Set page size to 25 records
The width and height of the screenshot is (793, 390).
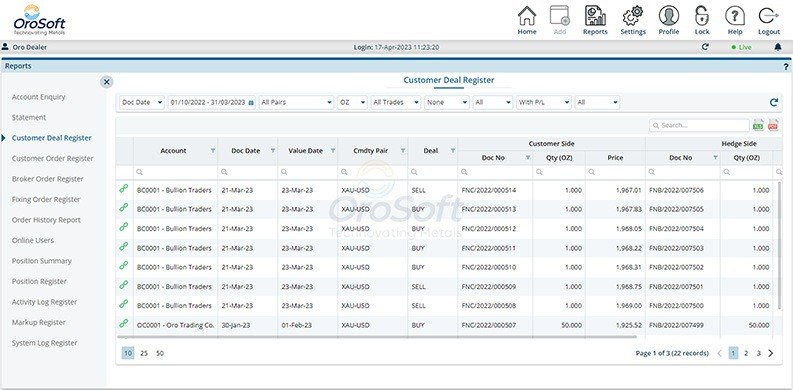tap(144, 353)
